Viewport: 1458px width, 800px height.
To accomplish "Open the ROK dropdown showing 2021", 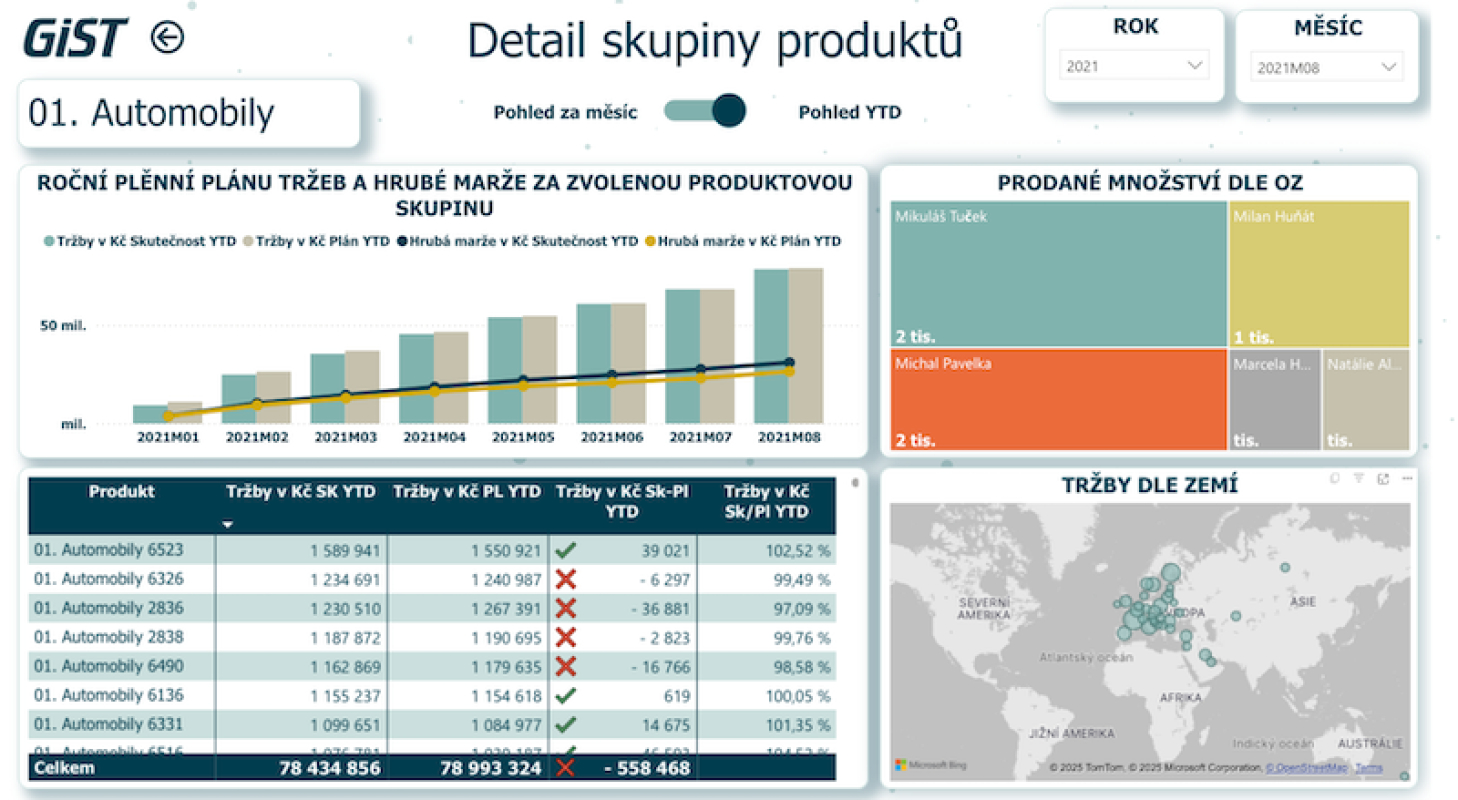I will point(1134,66).
